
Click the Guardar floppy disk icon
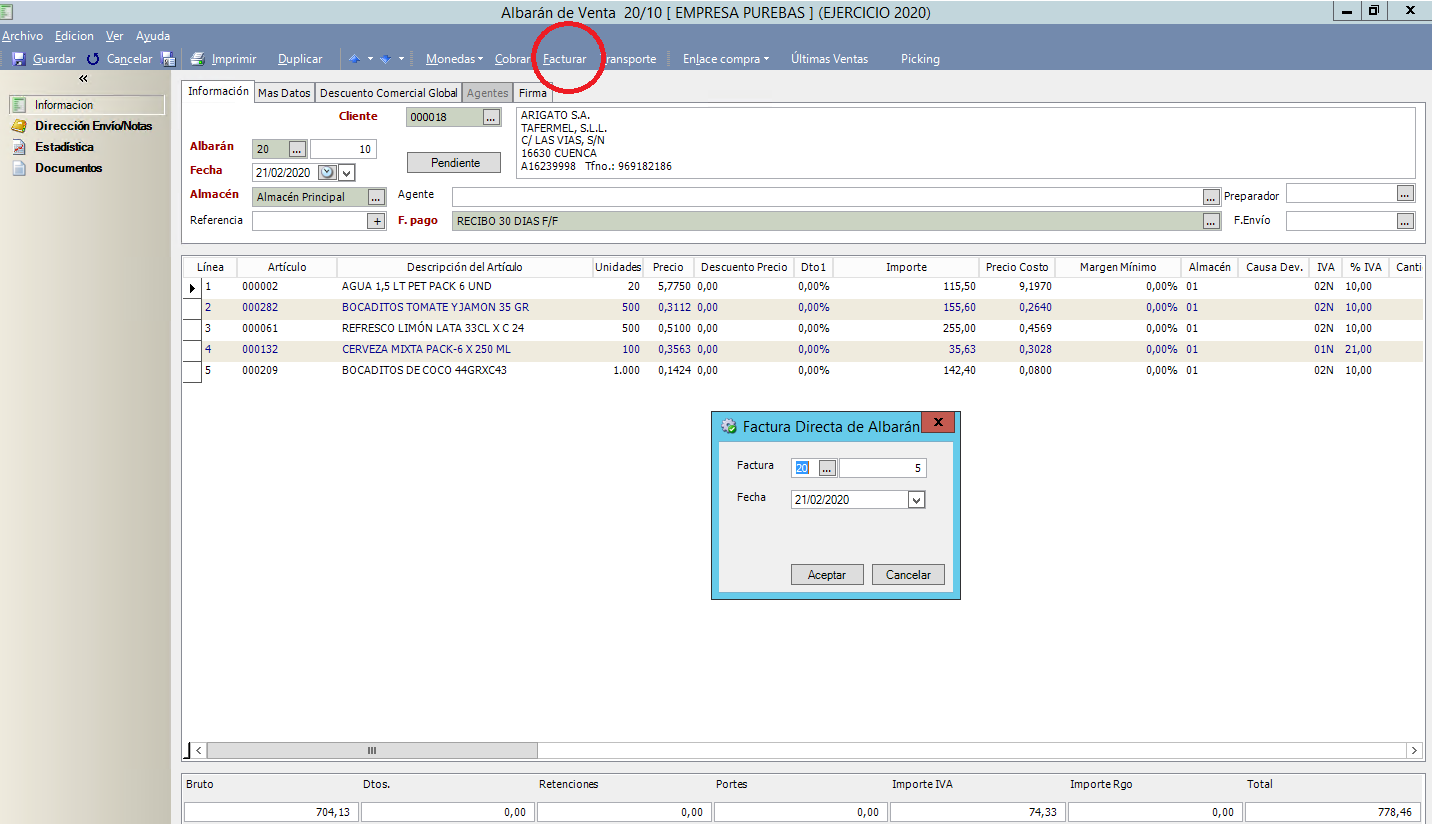click(x=18, y=59)
